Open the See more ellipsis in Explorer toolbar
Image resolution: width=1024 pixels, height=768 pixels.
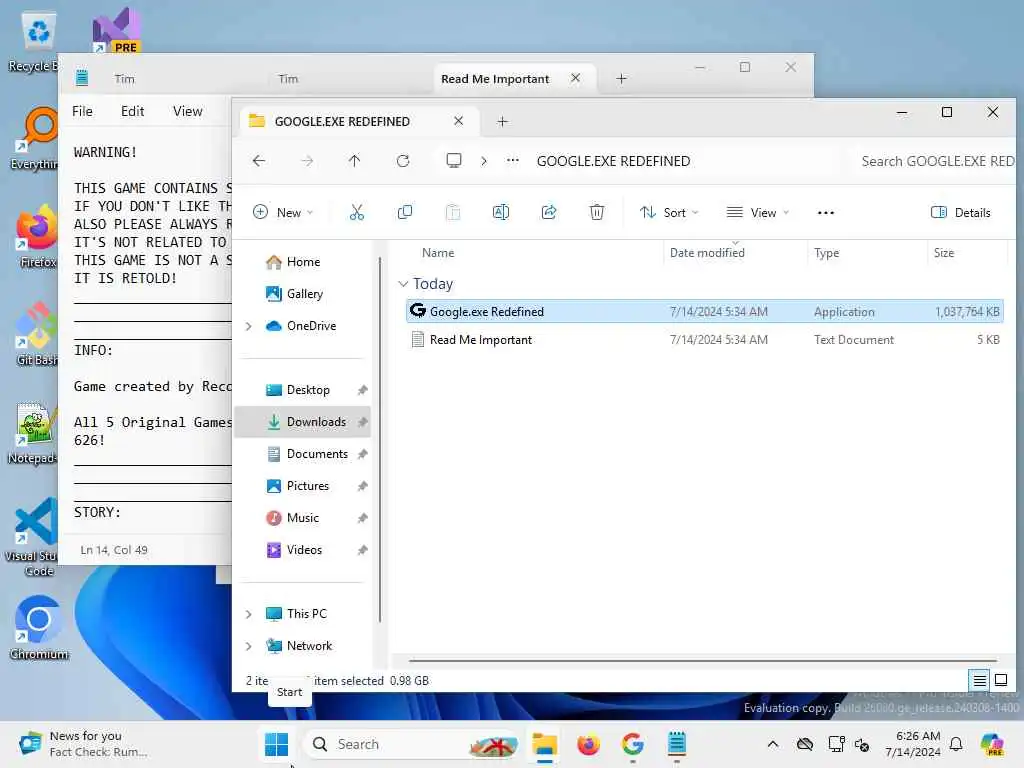[825, 212]
